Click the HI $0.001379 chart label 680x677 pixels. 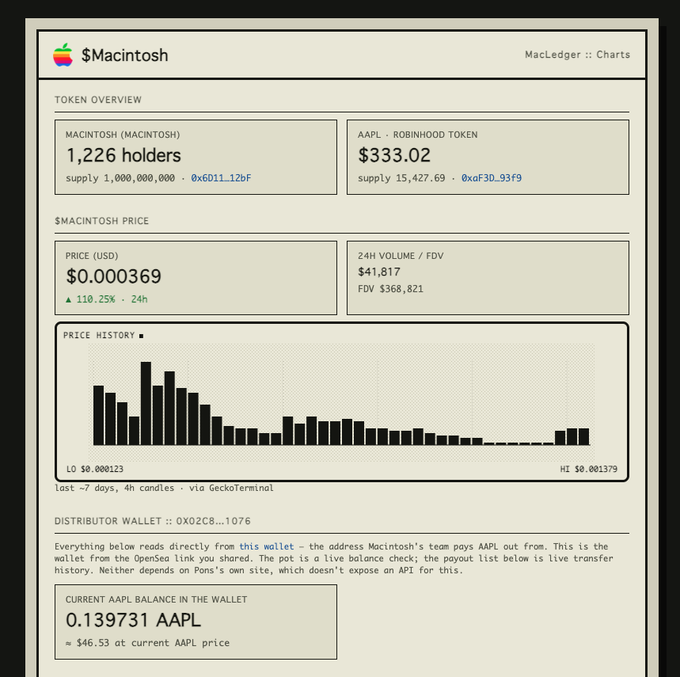pyautogui.click(x=588, y=469)
